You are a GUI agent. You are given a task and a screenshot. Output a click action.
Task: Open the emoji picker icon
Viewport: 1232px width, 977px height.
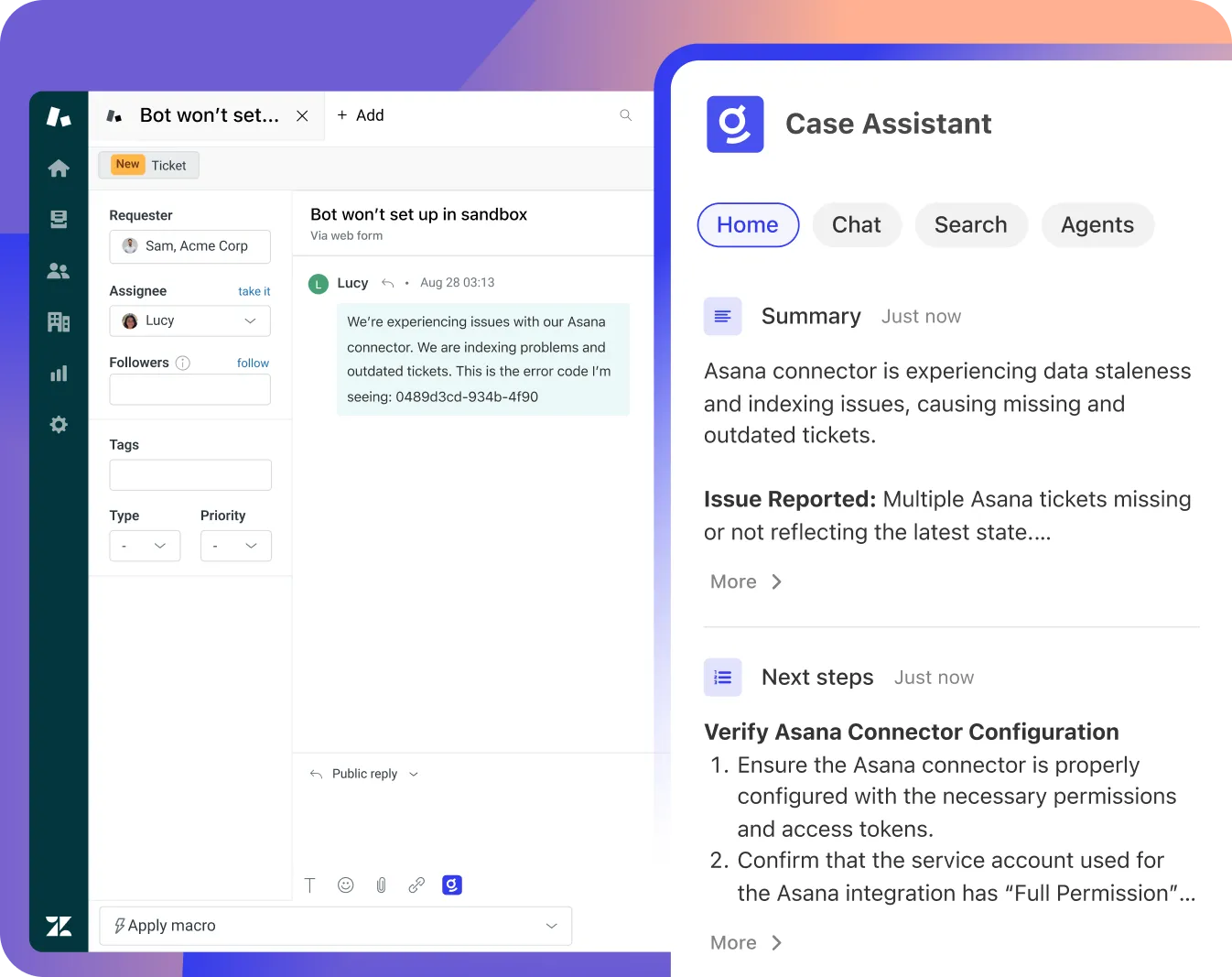pyautogui.click(x=345, y=885)
